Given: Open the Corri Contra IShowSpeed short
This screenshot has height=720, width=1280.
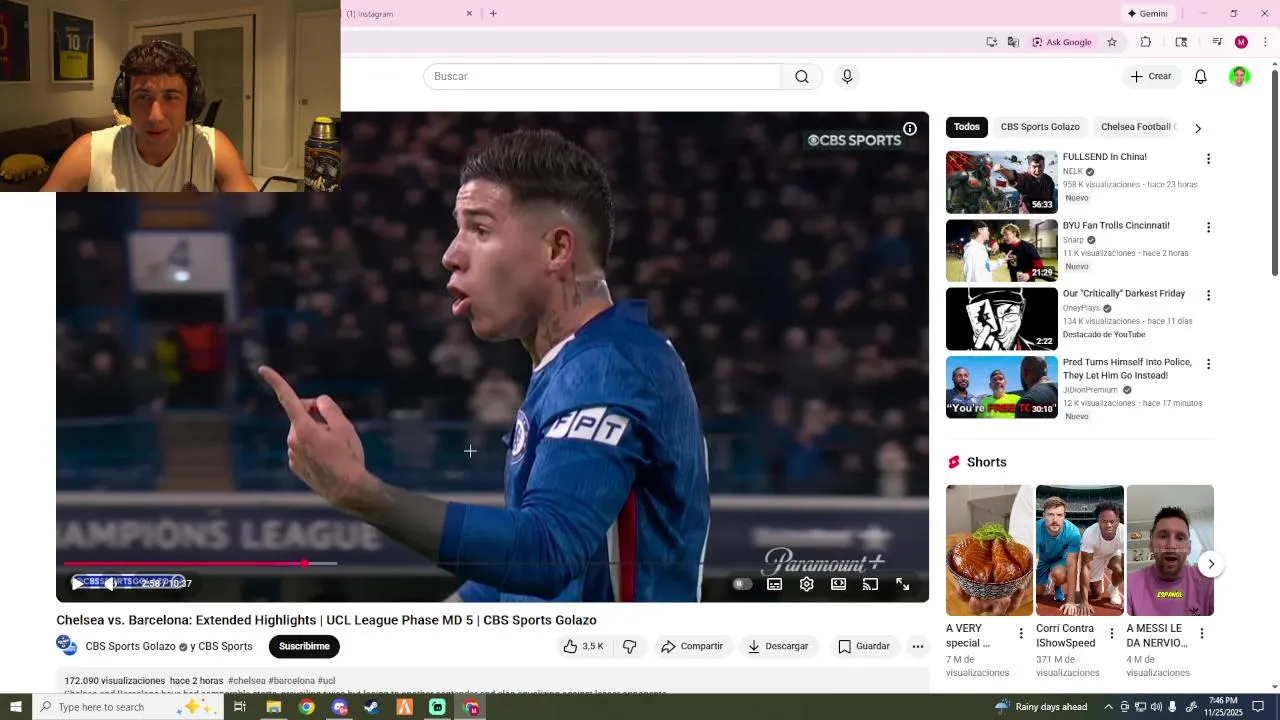Looking at the screenshot, I should [1079, 550].
